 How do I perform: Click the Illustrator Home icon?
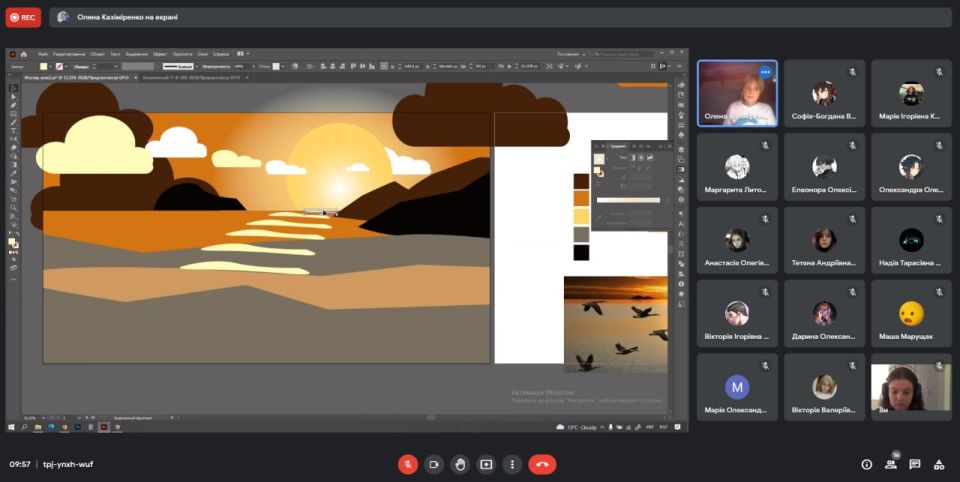(x=23, y=54)
